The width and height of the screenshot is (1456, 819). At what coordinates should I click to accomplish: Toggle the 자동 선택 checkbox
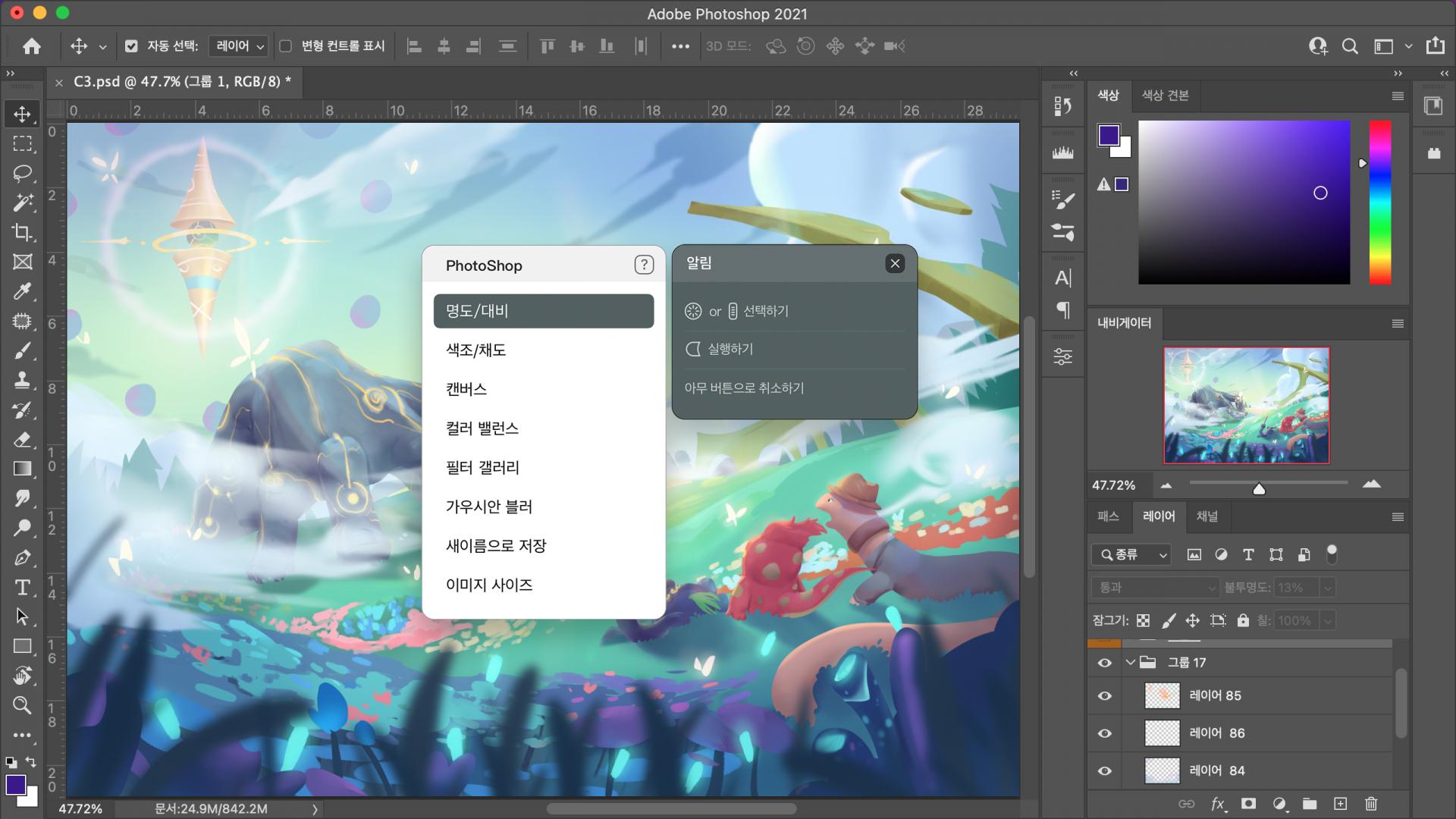point(131,46)
